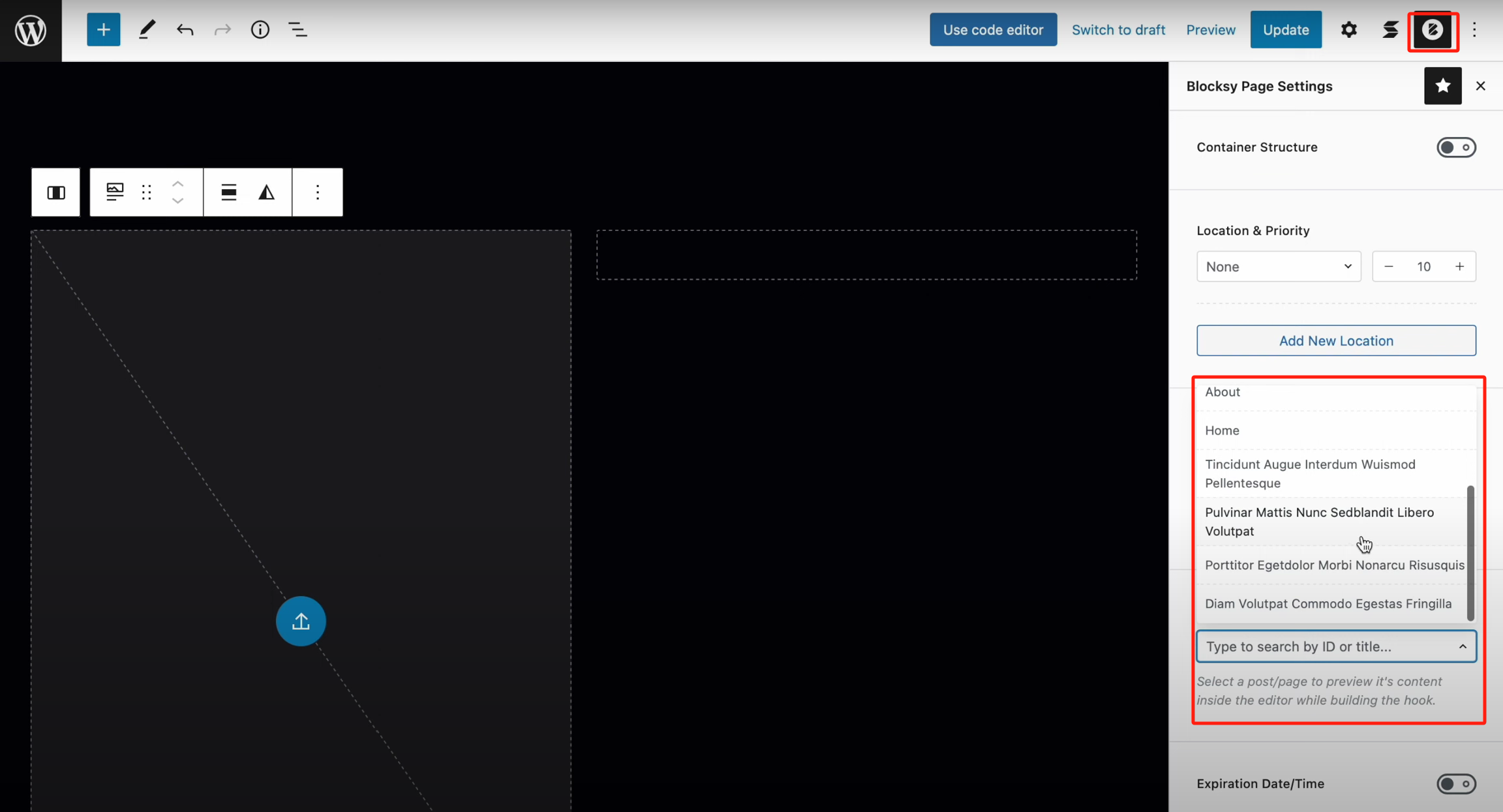Pin the Blocksy panel using the star icon
This screenshot has width=1503, height=812.
(x=1442, y=85)
